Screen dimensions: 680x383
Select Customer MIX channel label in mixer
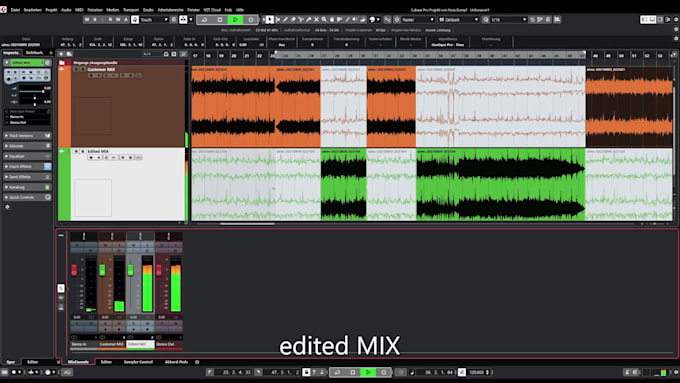(112, 344)
